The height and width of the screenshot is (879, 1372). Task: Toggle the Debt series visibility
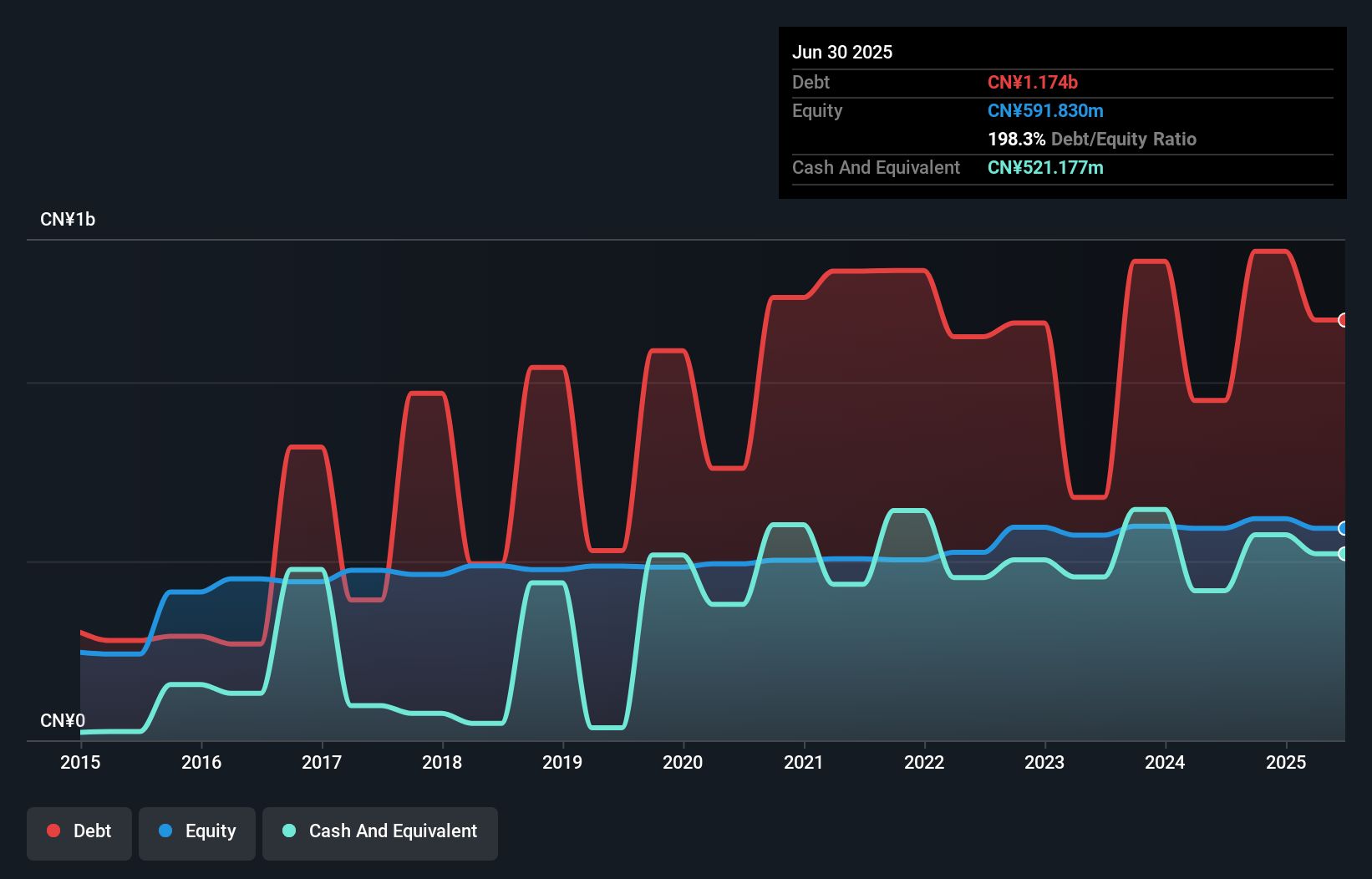79,831
